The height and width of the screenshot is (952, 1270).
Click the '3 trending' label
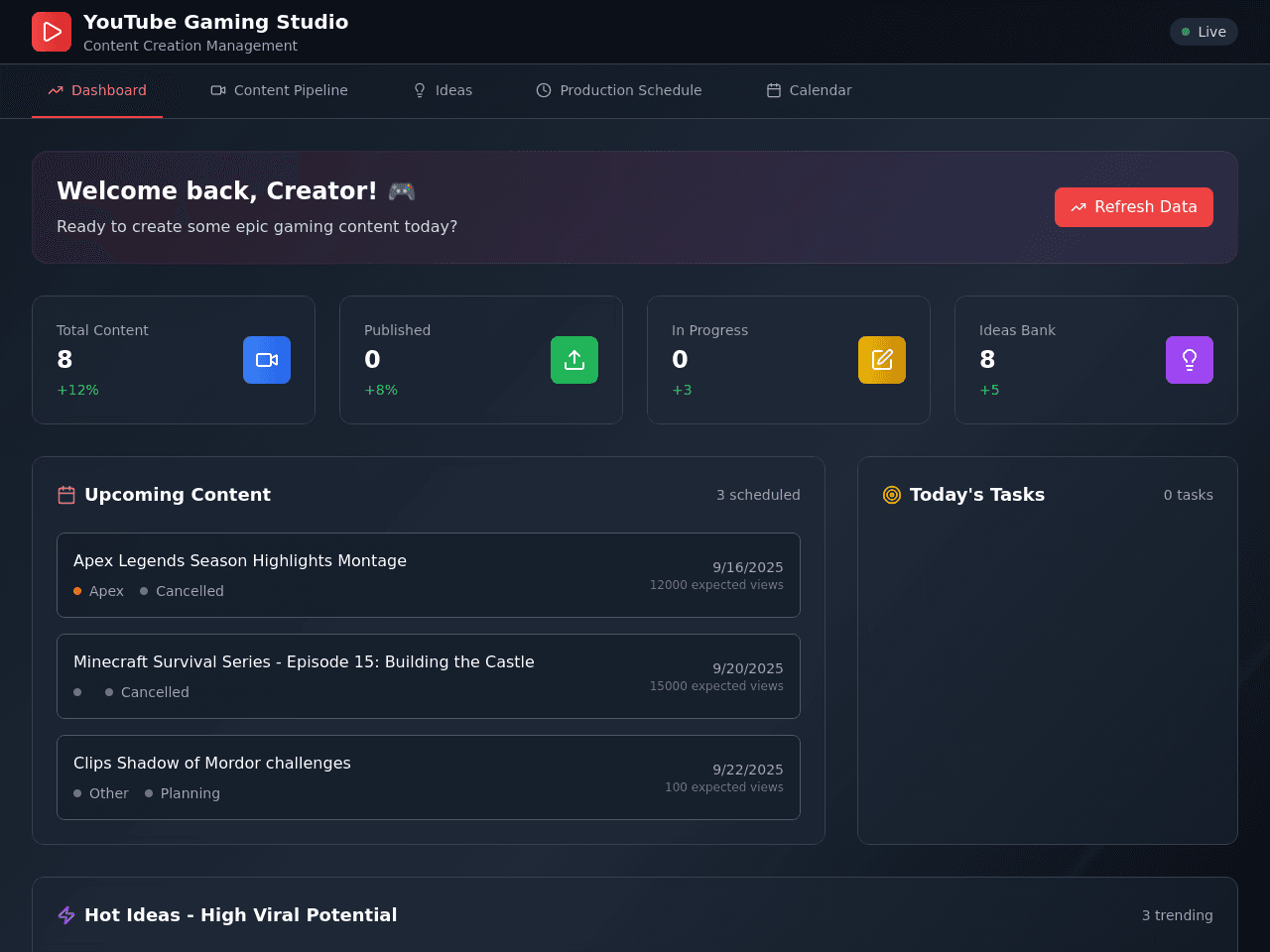pos(1177,915)
